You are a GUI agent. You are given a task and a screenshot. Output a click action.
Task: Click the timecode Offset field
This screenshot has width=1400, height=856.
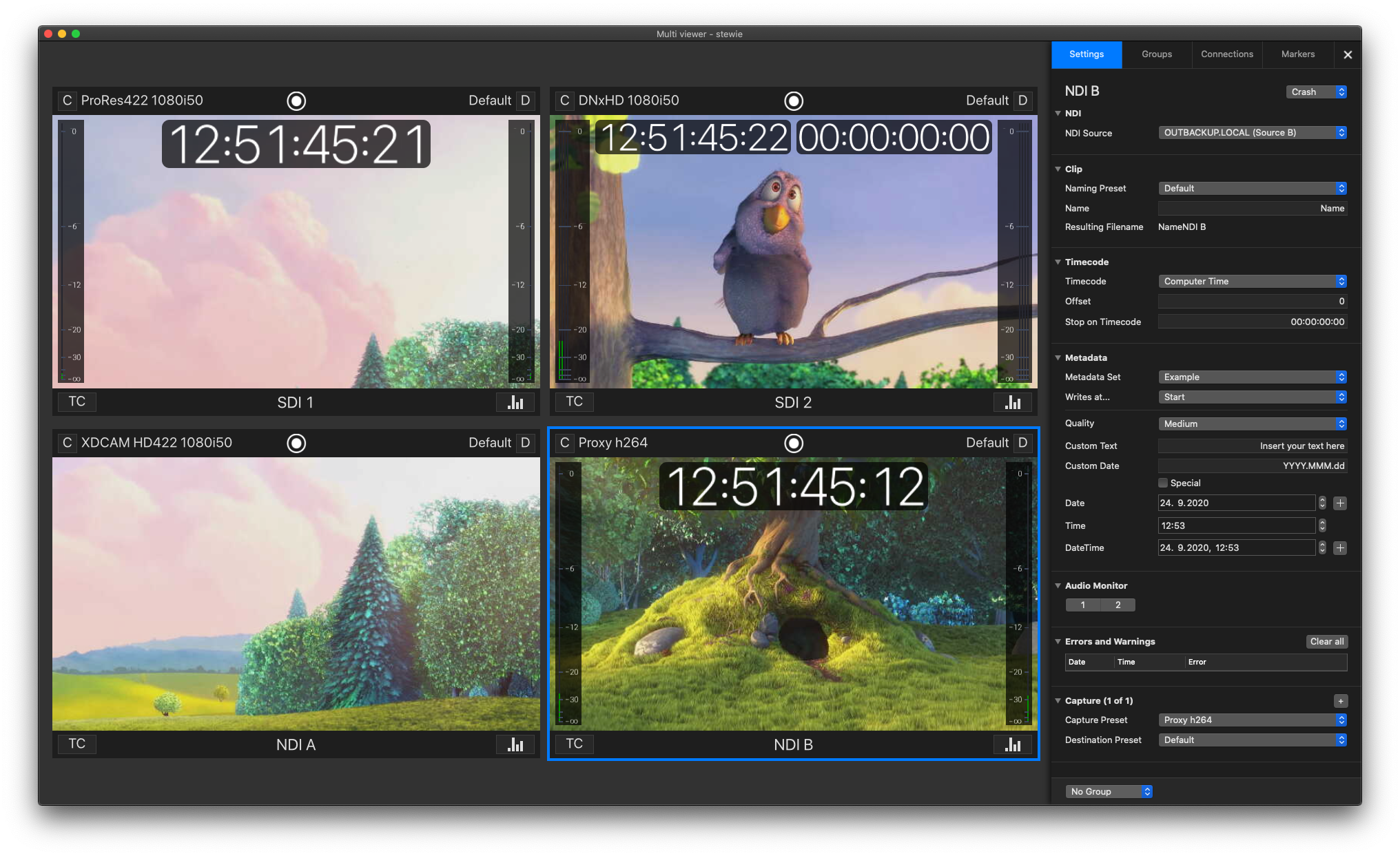[x=1253, y=302]
